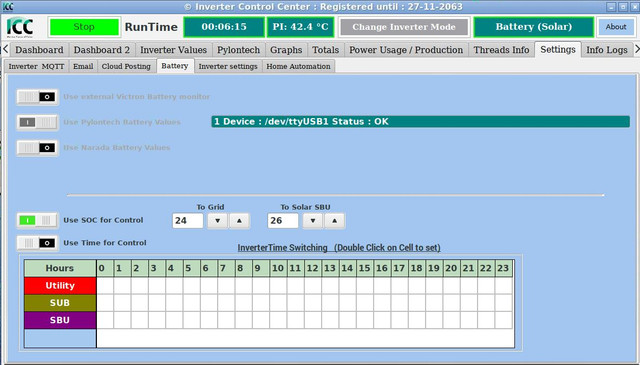Screen dimensions: 640x365
Task: Disable Use SOC for Control switch
Action: point(37,220)
